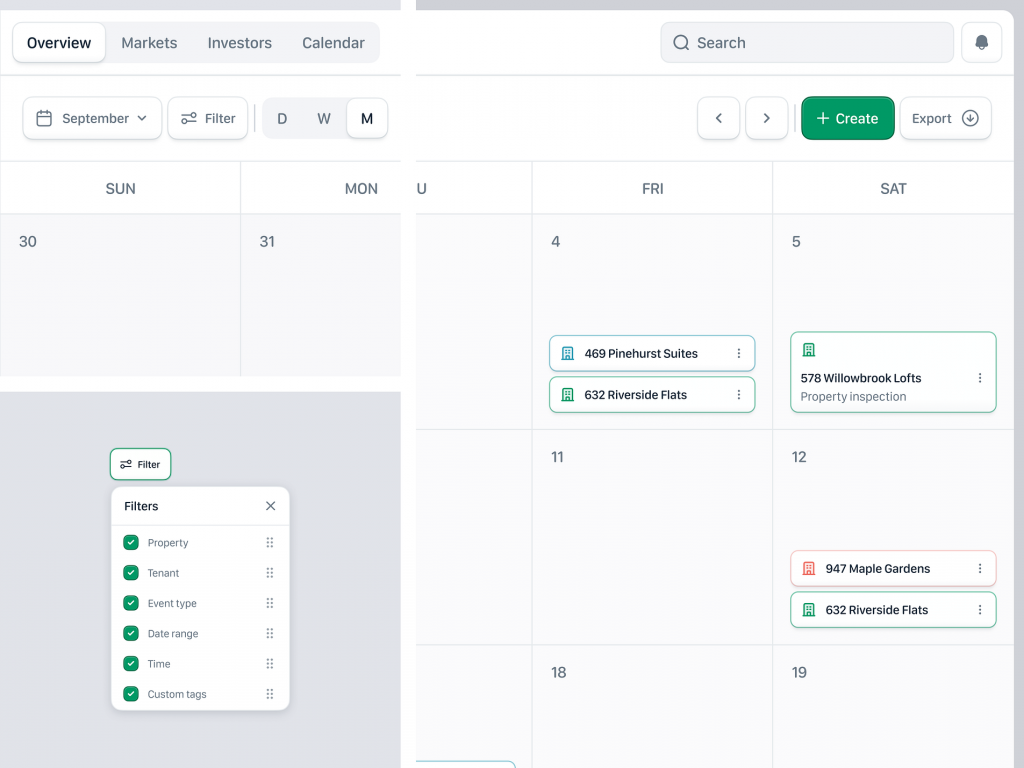Click the green Create button

coord(847,118)
